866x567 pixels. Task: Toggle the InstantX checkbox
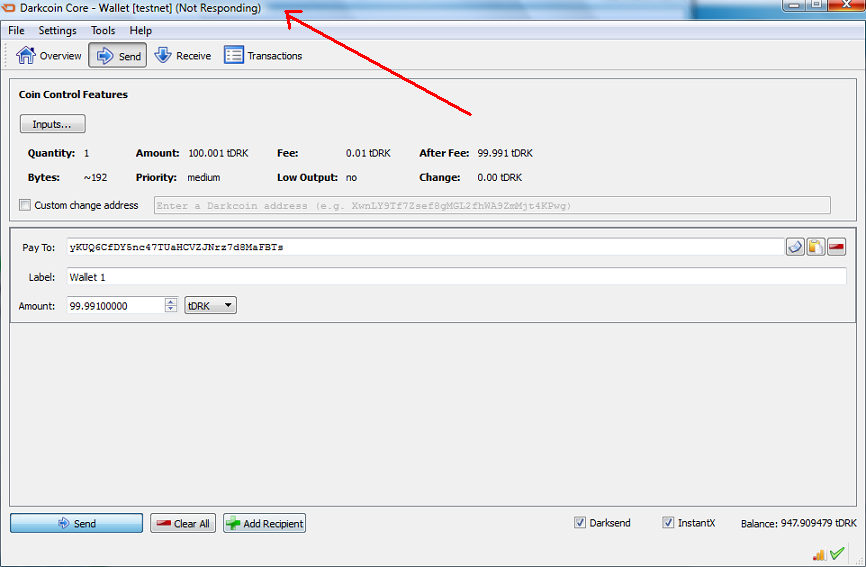click(668, 522)
